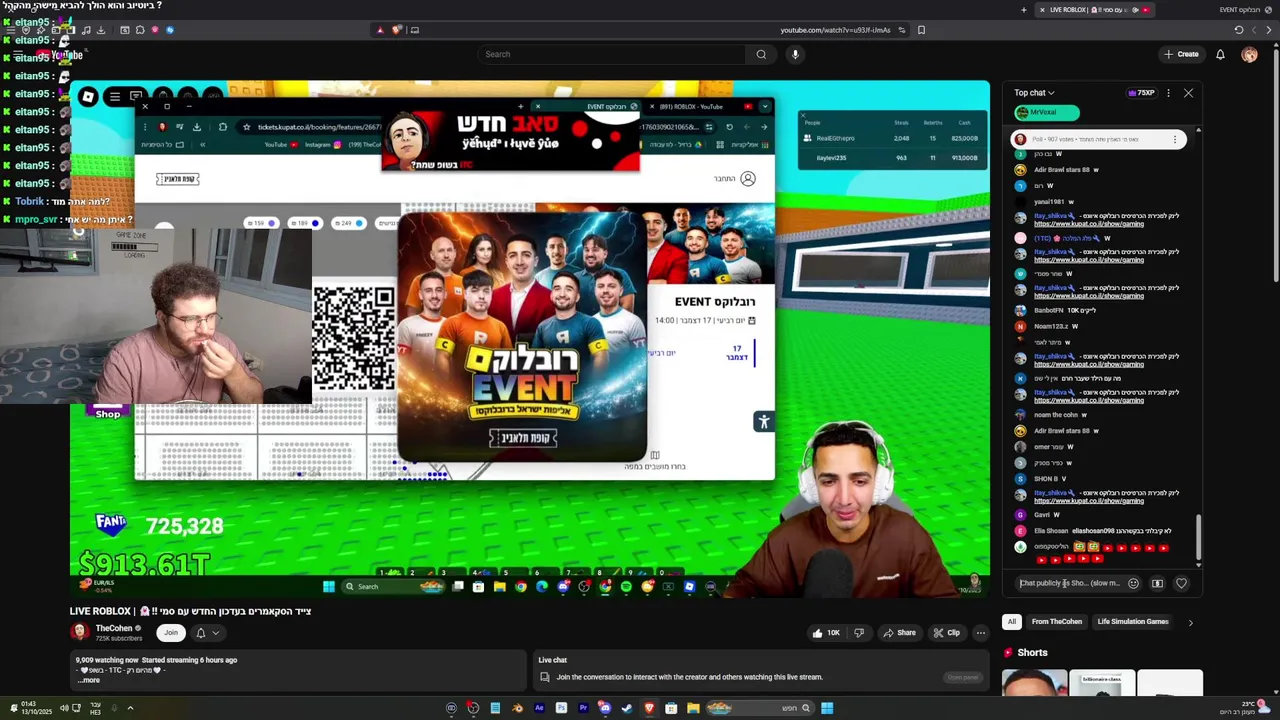Open File Explorer in Windows taskbar

(x=693, y=709)
